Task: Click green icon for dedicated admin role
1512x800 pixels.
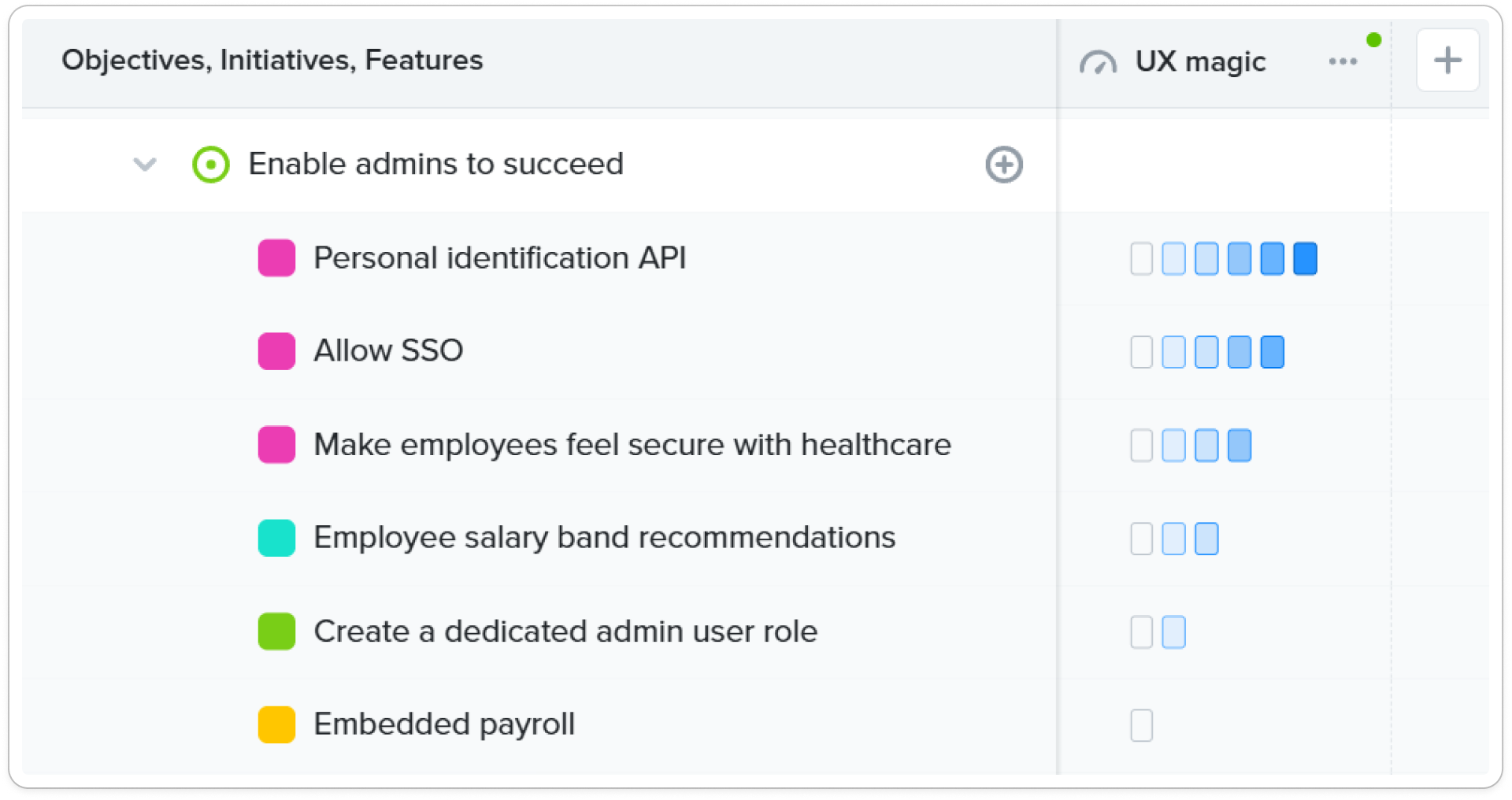Action: click(276, 631)
